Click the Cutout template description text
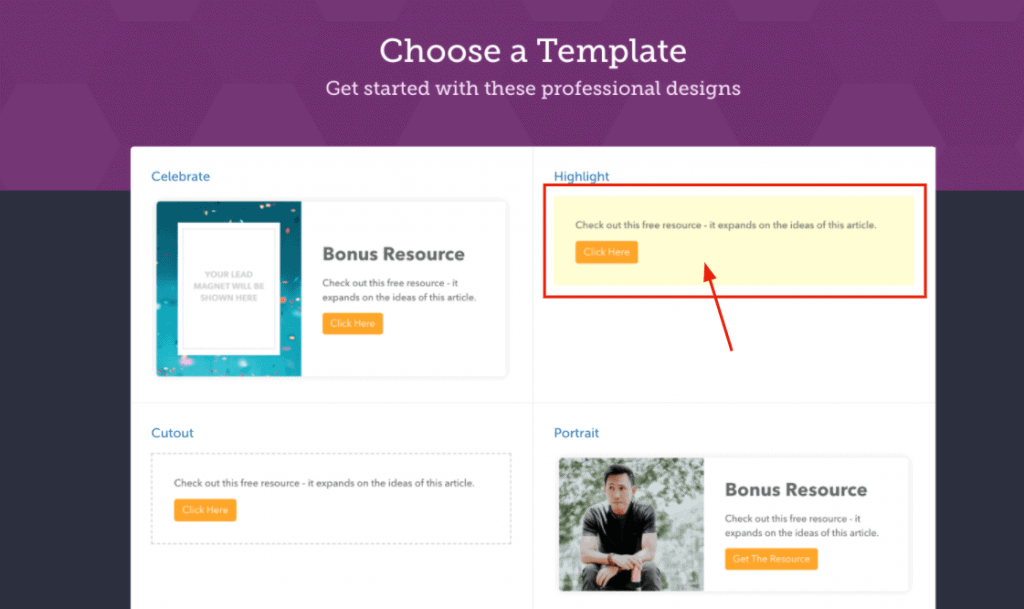 point(324,483)
